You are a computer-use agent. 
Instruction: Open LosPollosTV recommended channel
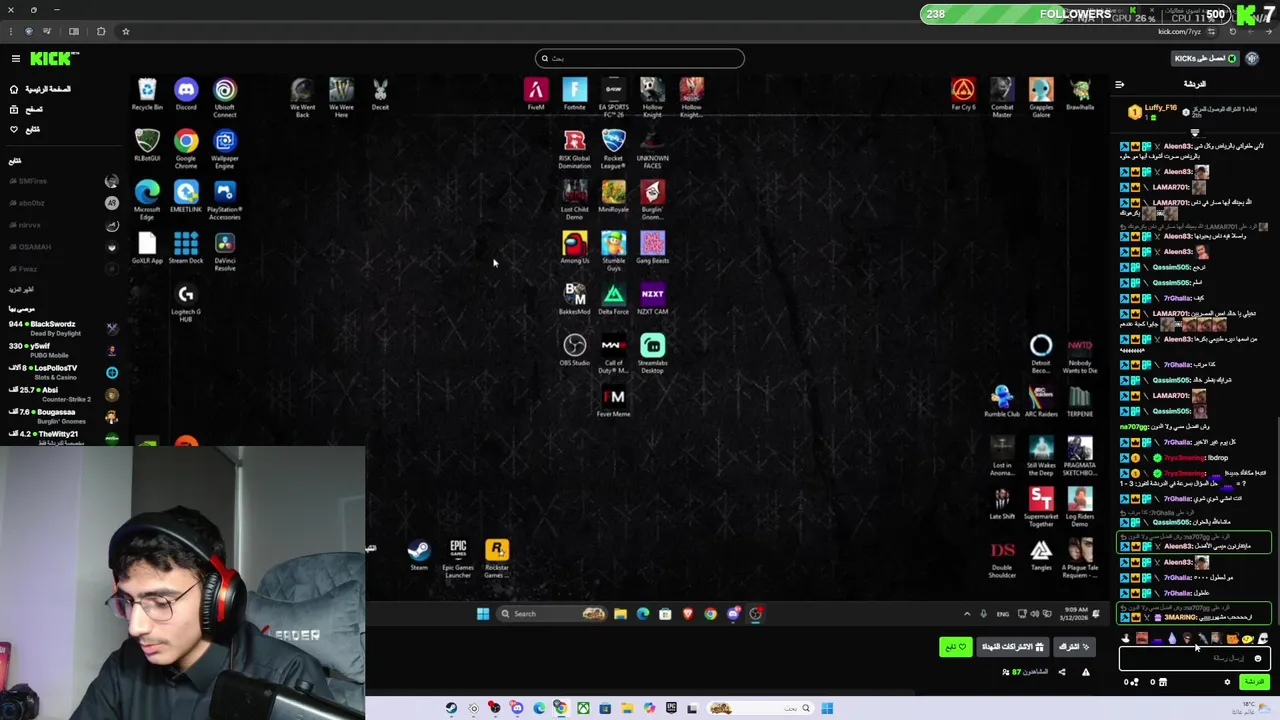click(63, 372)
